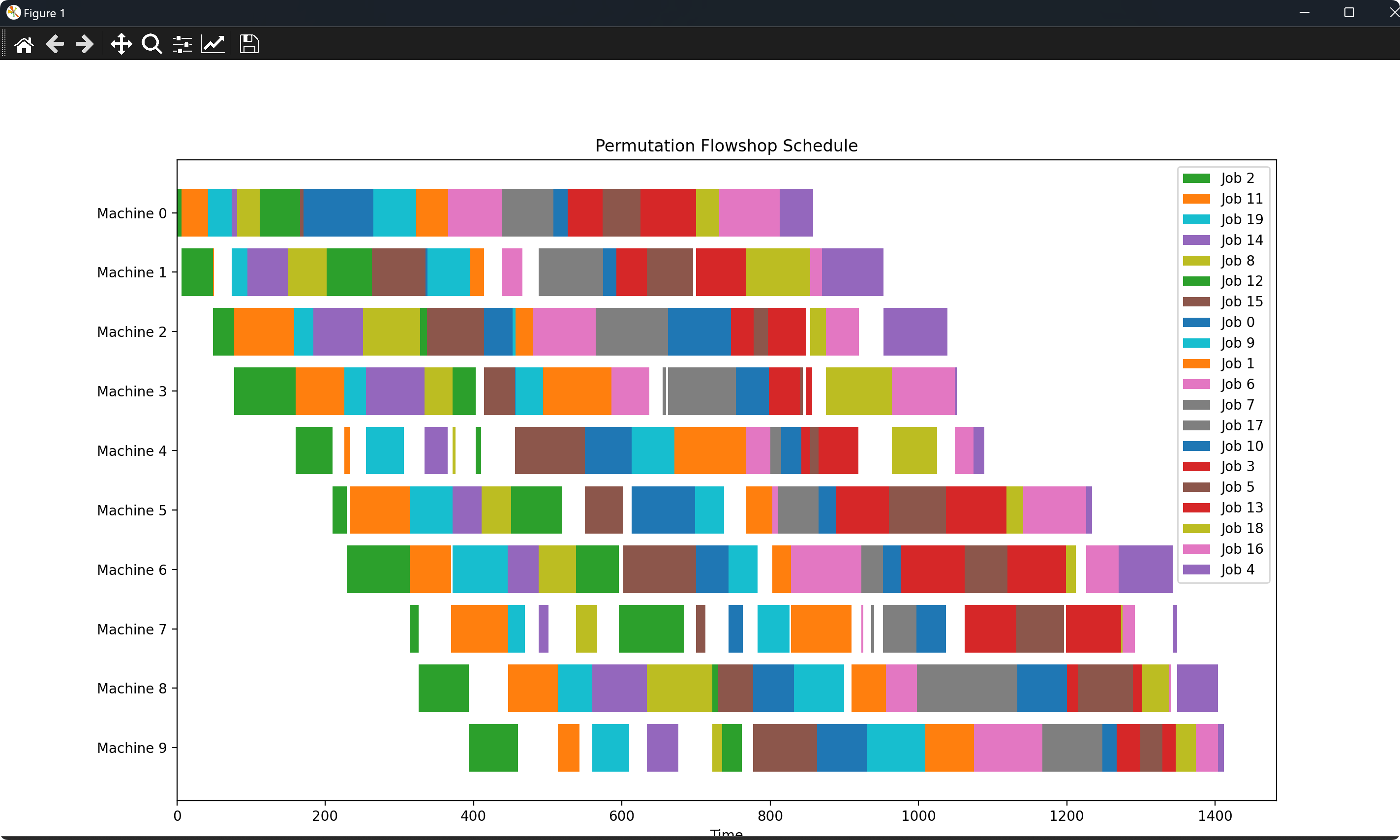This screenshot has height=840, width=1400.
Task: Open Edit axis curve parameters icon
Action: (x=213, y=44)
